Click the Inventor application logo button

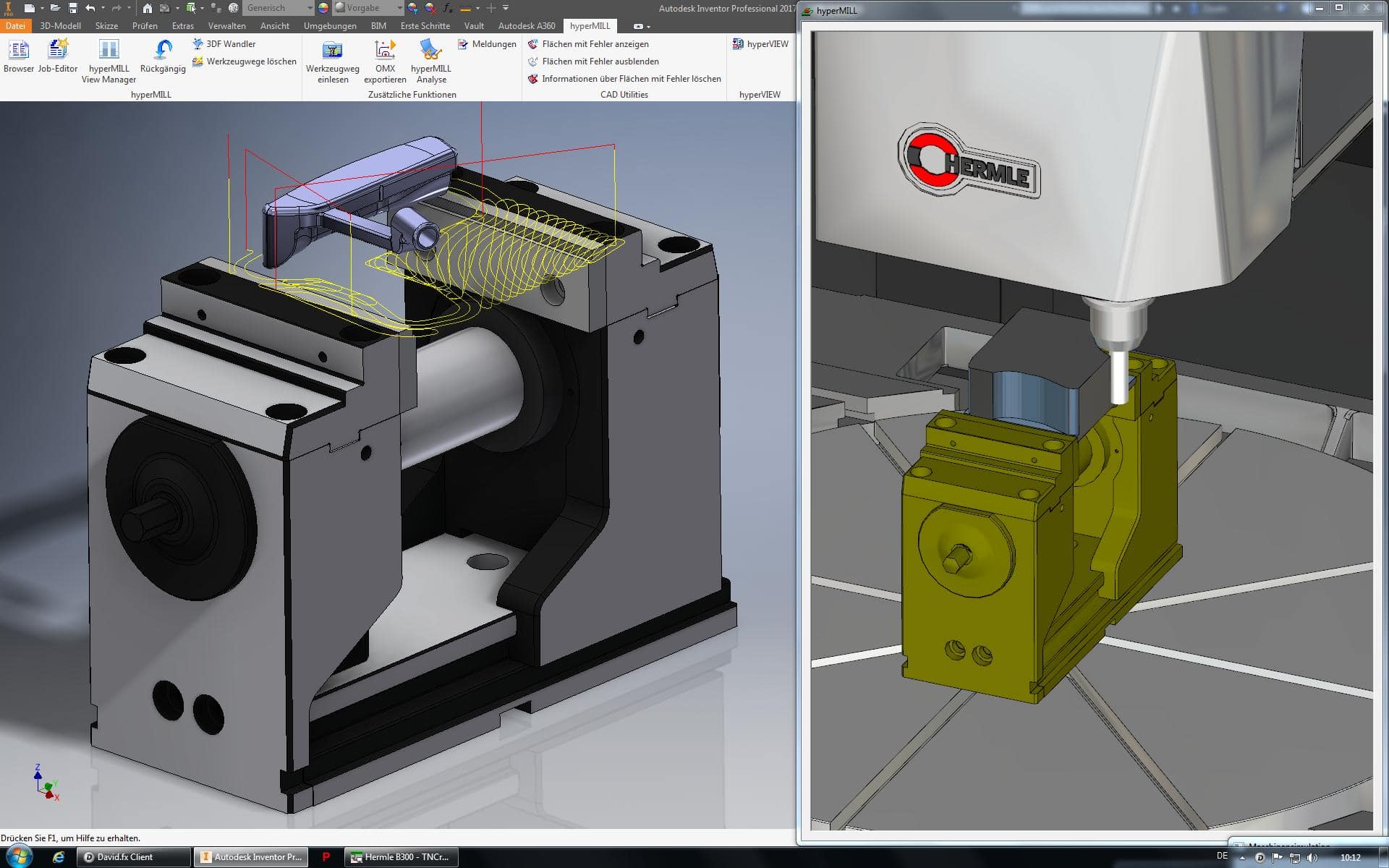pos(9,8)
